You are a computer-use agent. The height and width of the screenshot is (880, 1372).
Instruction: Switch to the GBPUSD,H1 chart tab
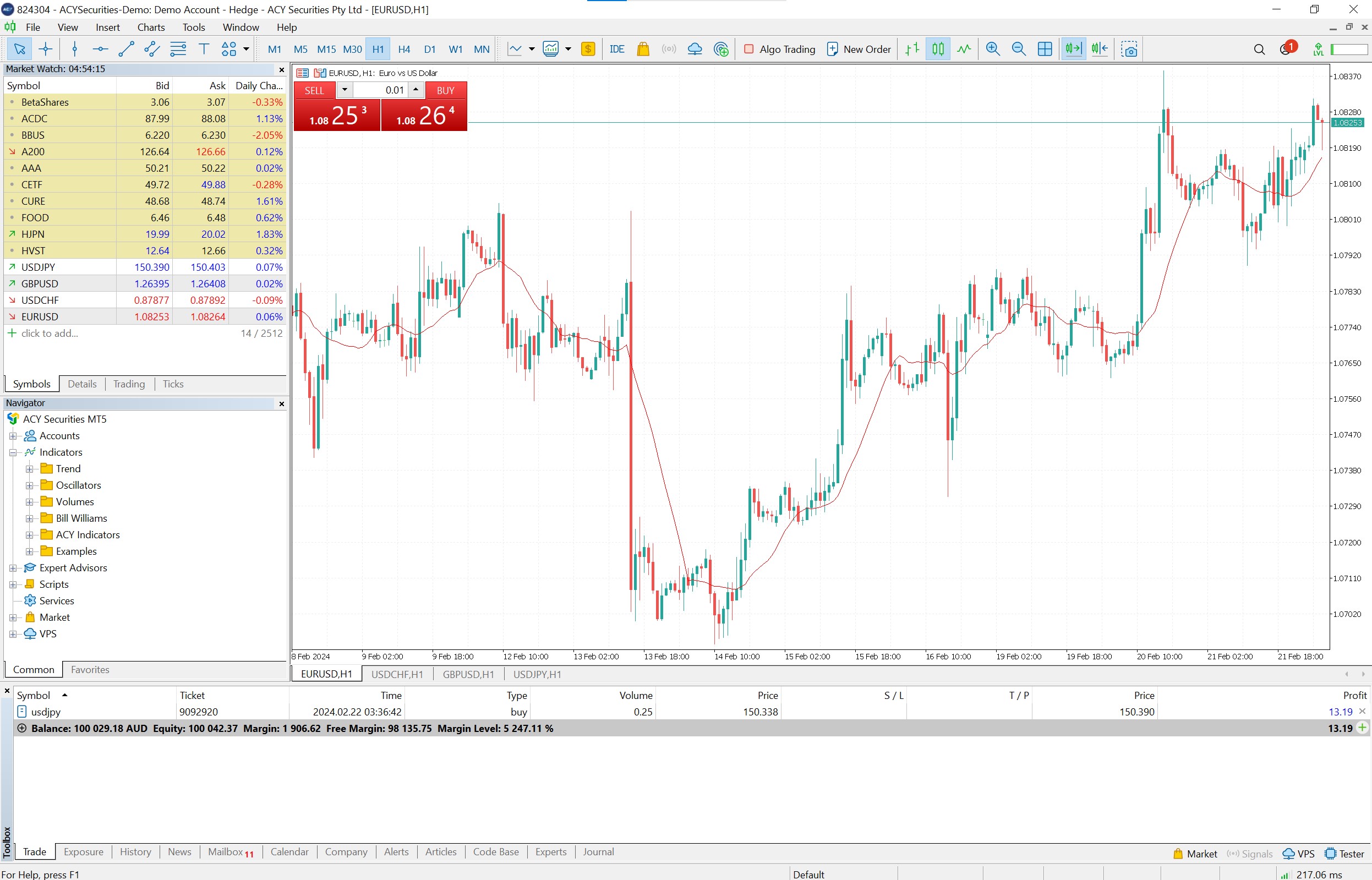point(468,674)
